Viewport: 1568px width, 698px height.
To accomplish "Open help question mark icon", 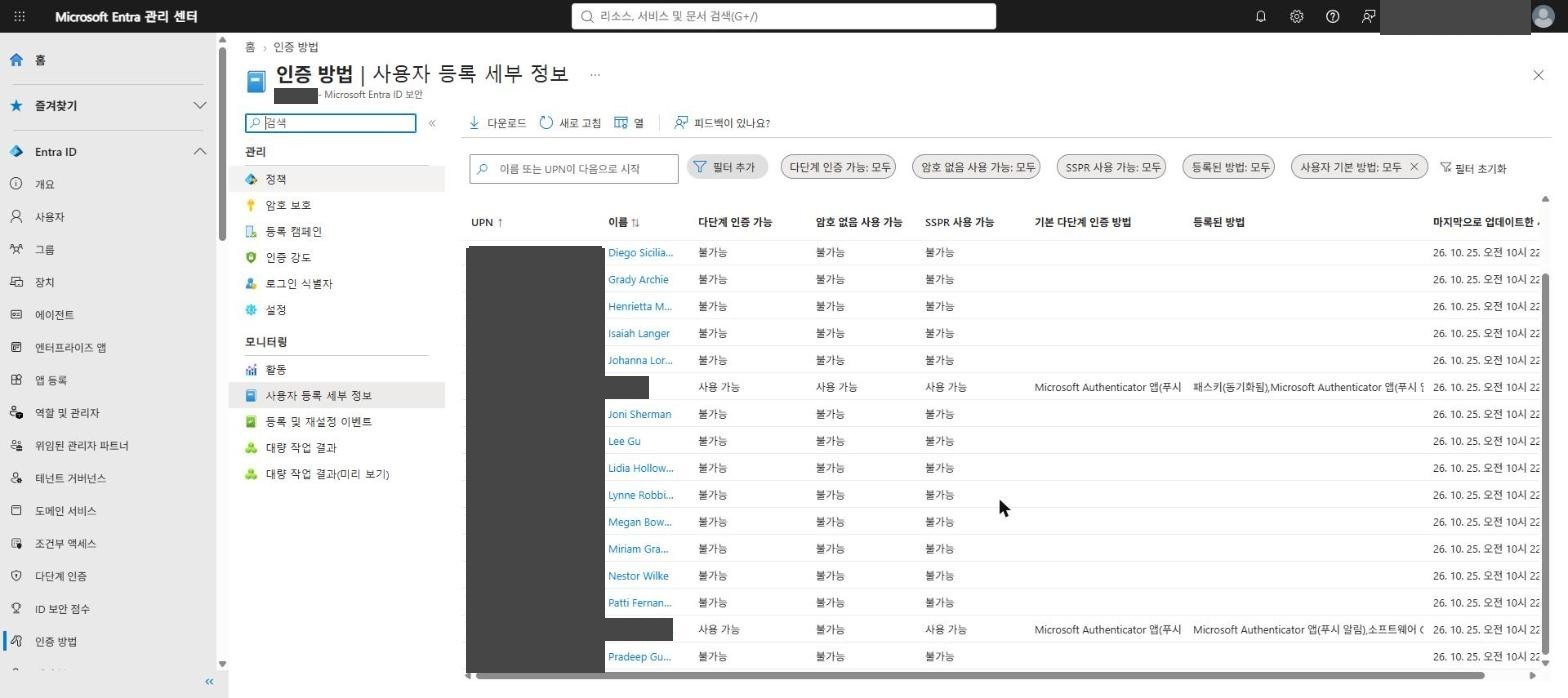I will [x=1332, y=17].
